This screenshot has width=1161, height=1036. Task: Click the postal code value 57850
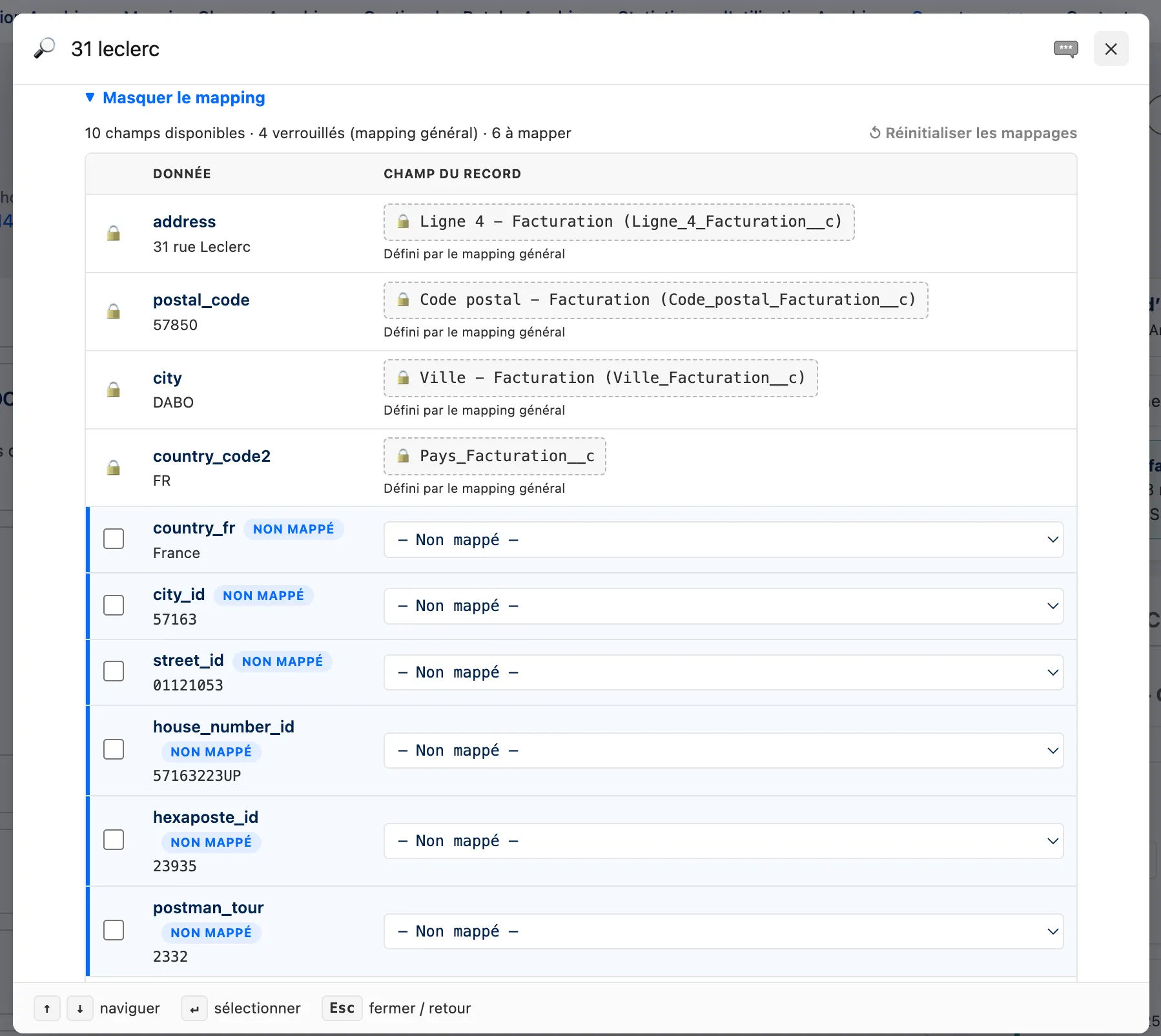pos(175,325)
